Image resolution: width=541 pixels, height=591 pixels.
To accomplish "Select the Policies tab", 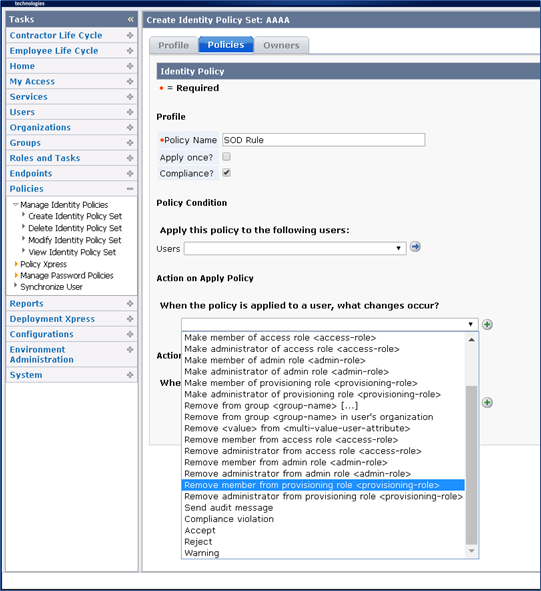I will click(x=226, y=45).
